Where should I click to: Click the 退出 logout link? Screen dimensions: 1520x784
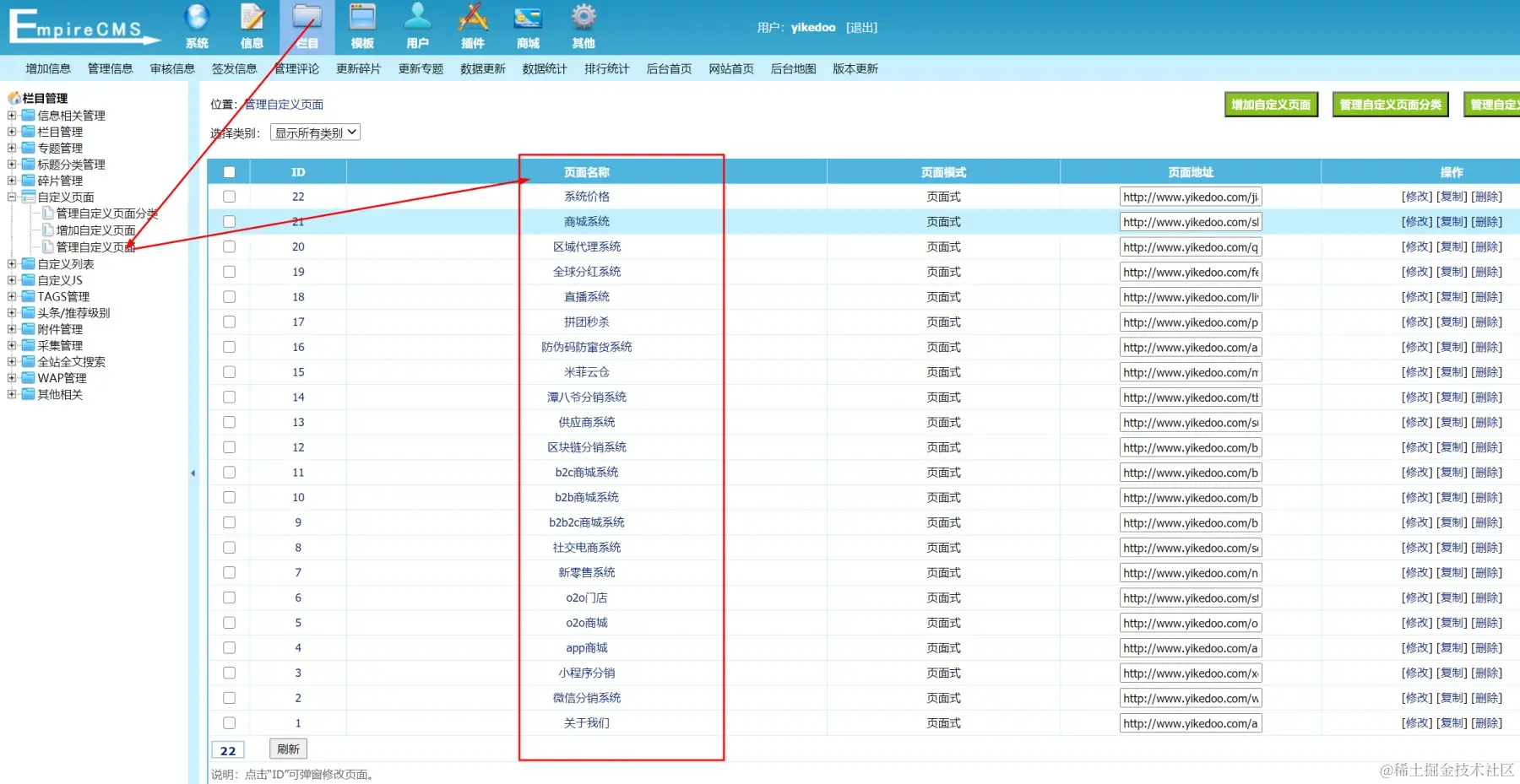pos(861,27)
